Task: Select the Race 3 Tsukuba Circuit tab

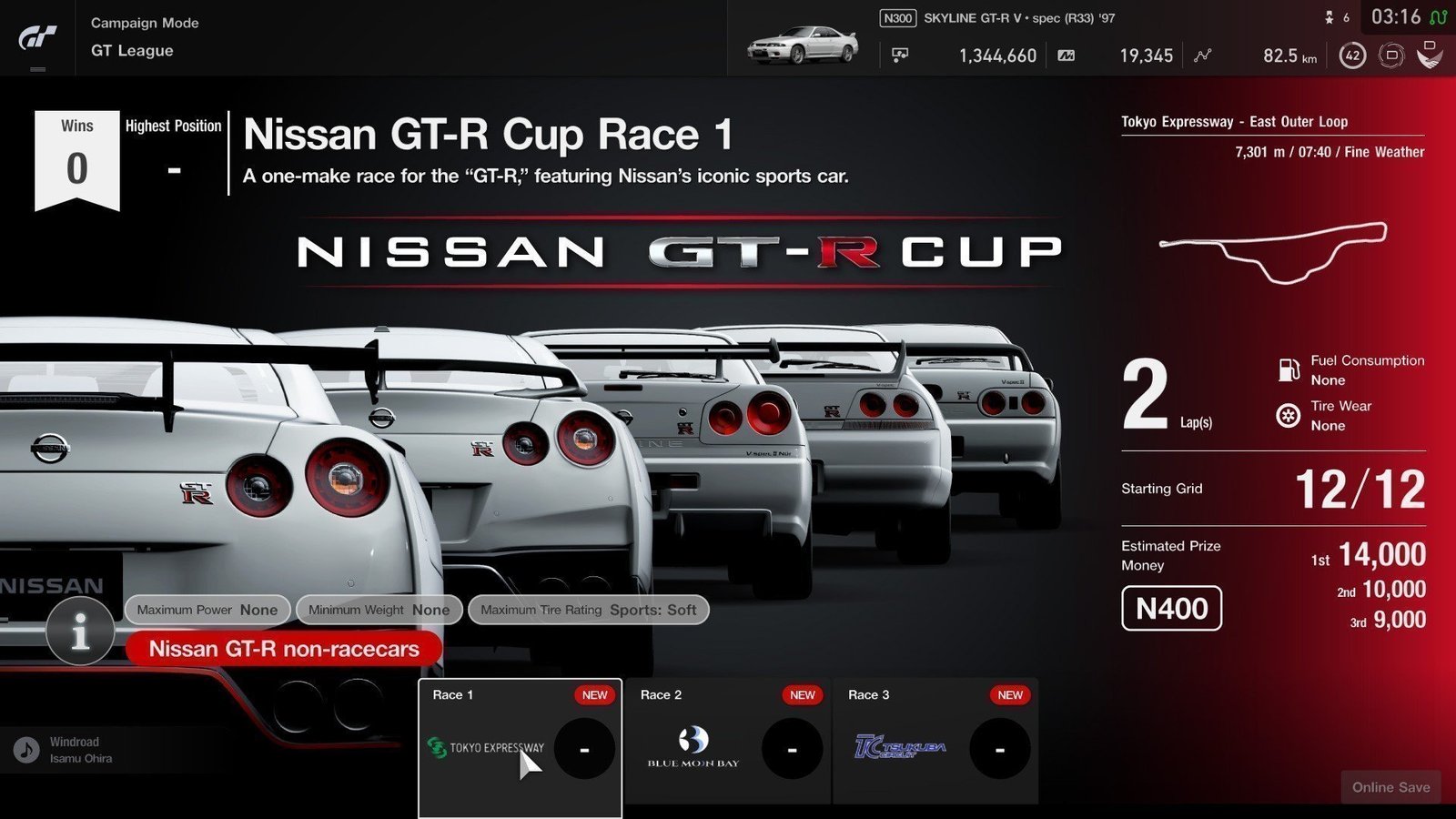Action: point(935,742)
